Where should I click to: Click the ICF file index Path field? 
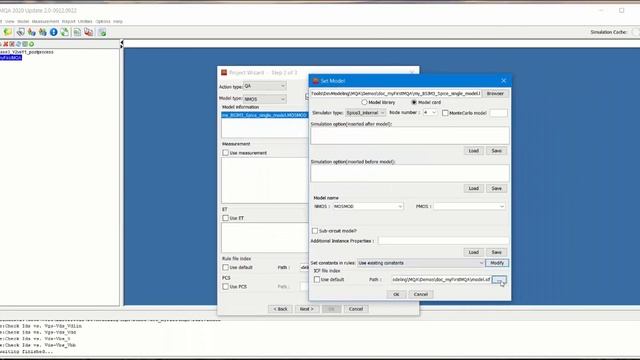(x=441, y=280)
